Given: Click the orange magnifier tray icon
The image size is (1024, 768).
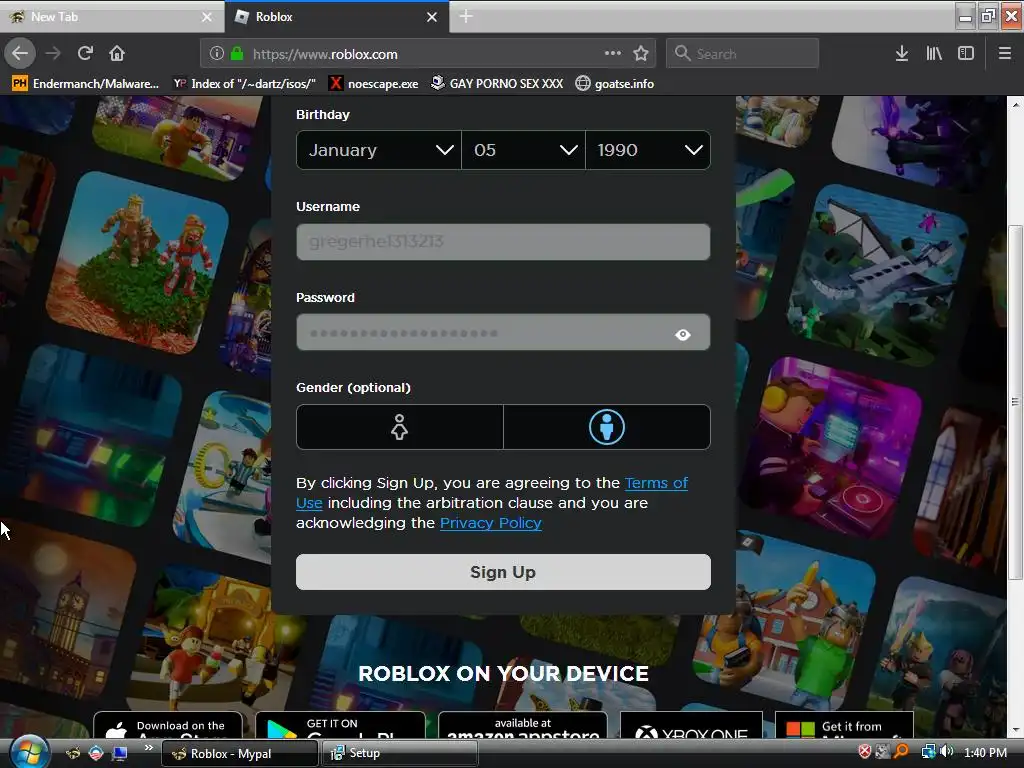Looking at the screenshot, I should pos(901,752).
